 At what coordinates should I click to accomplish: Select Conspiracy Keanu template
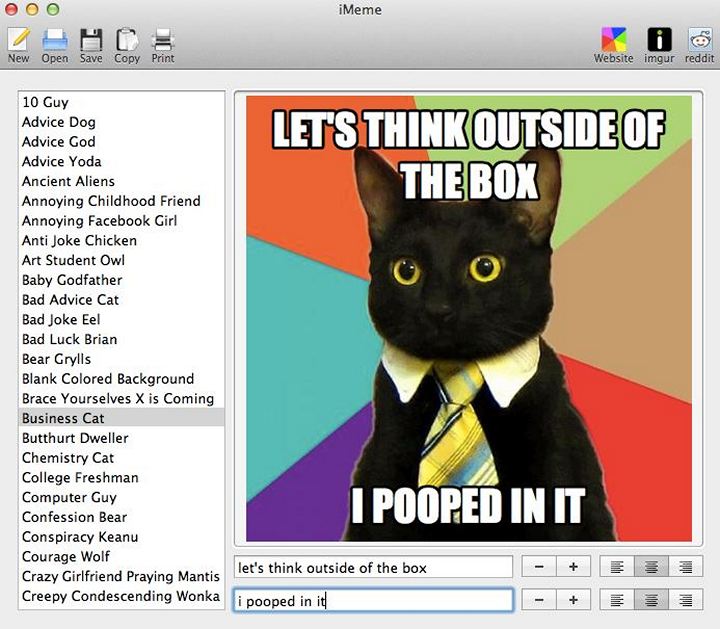click(x=122, y=536)
